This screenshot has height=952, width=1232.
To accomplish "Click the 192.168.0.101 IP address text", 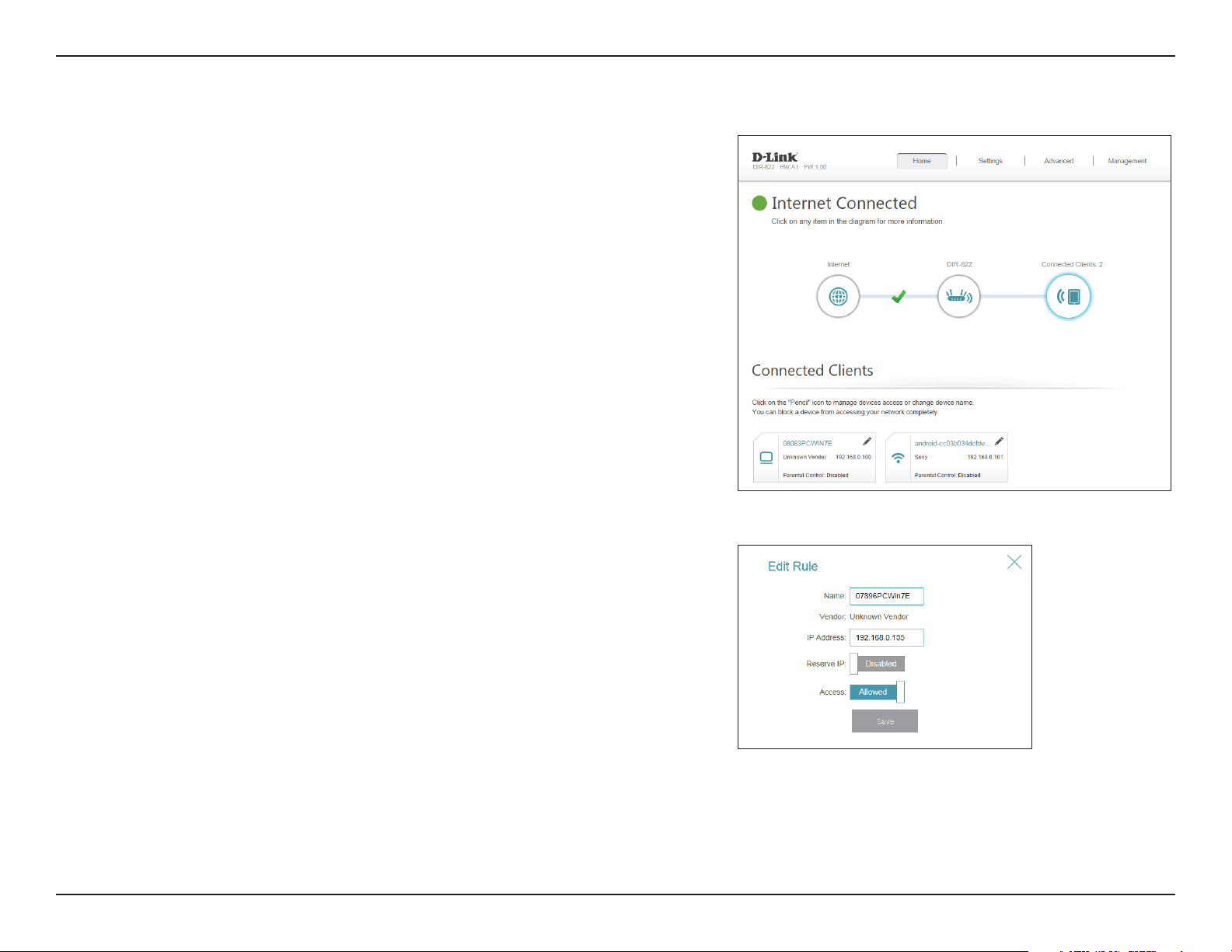I will pos(986,457).
